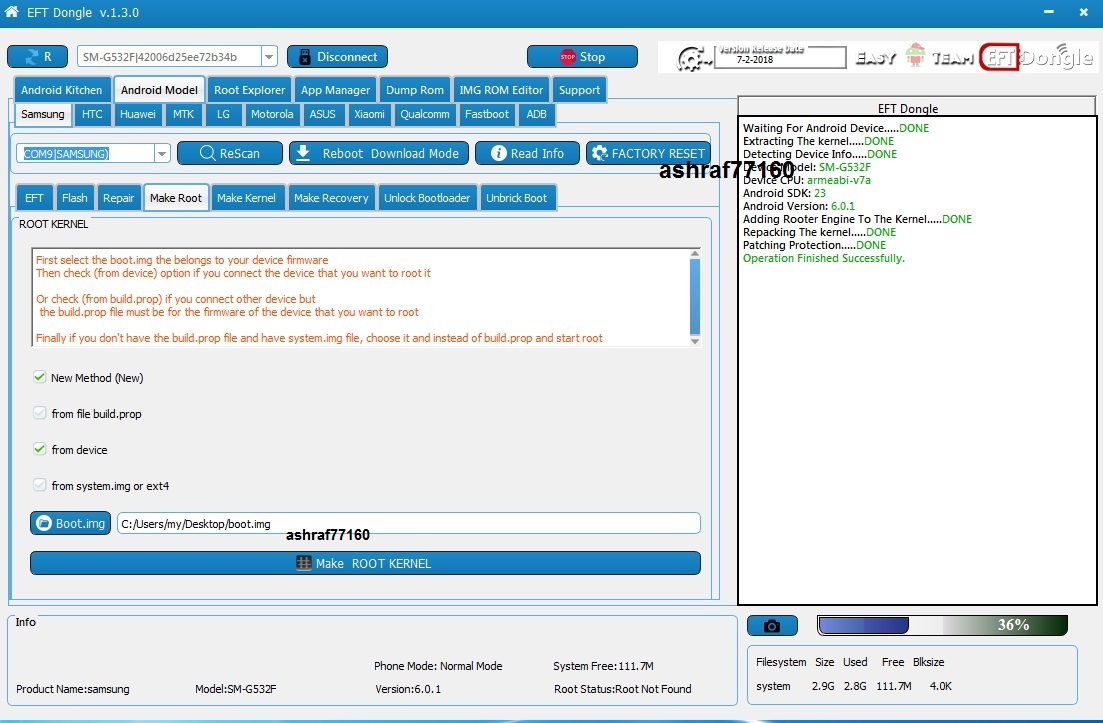This screenshot has width=1103, height=723.
Task: Select the HTC brand tab
Action: click(91, 114)
